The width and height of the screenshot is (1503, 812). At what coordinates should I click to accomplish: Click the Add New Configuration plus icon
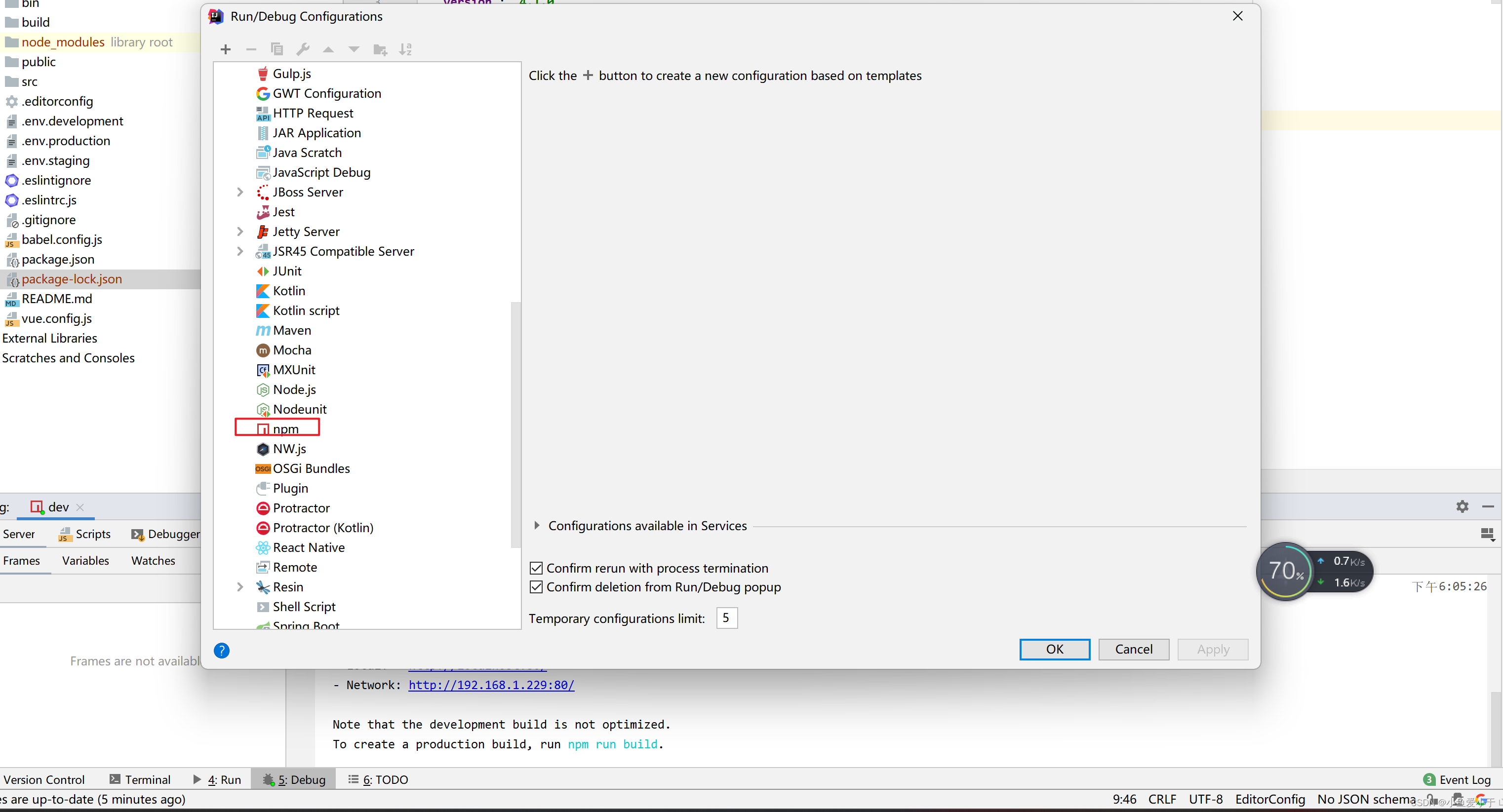[226, 49]
